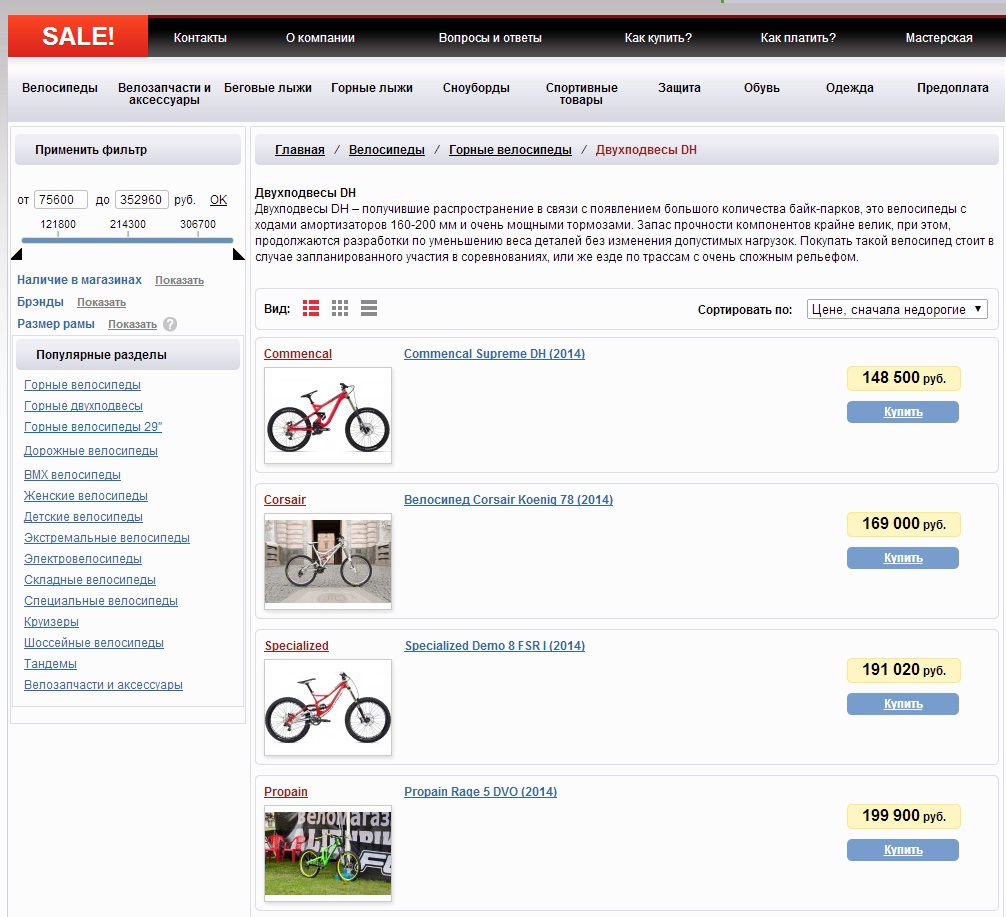
Task: Open Вопросы и ответы page
Action: tap(490, 38)
